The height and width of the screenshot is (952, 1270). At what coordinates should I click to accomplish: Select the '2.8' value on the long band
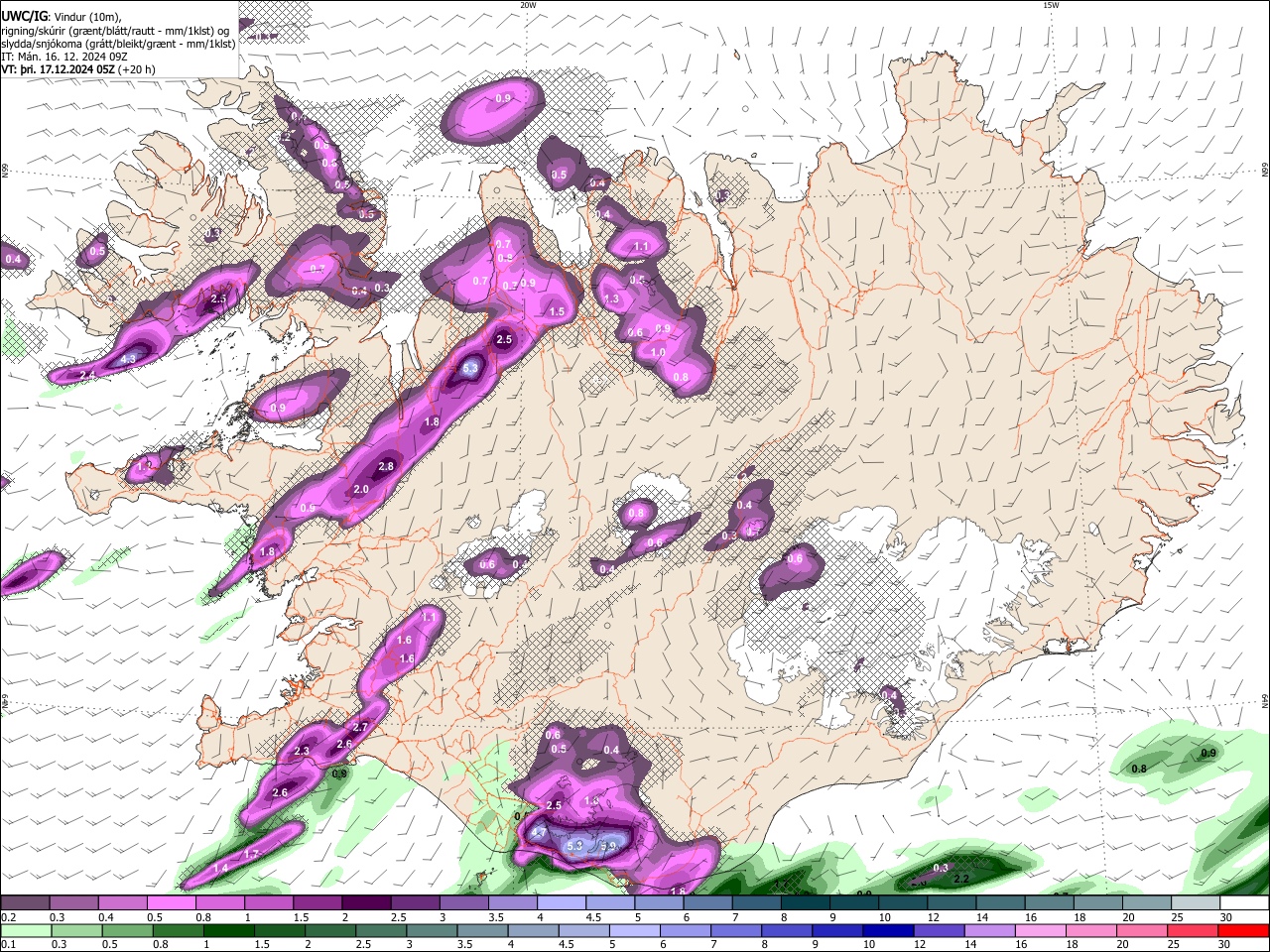(387, 466)
